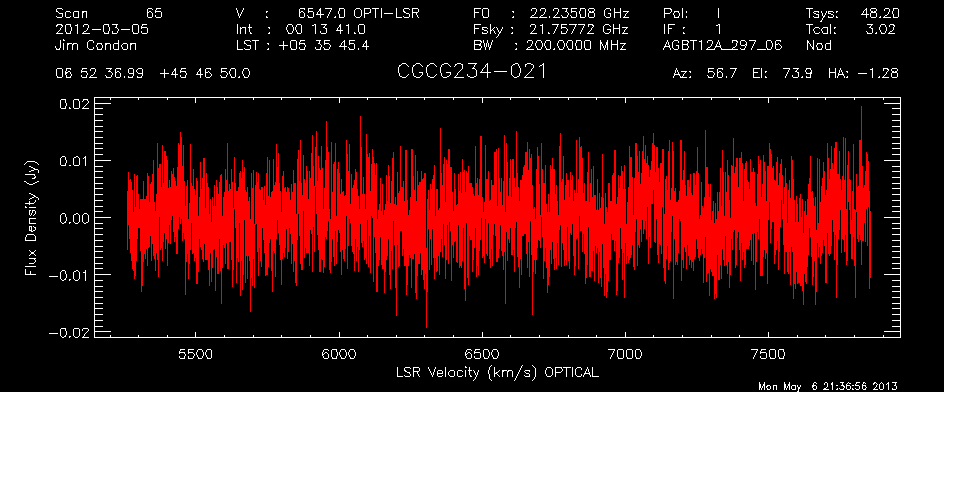Click Tsys value 48.20
962x490 pixels.
880,13
